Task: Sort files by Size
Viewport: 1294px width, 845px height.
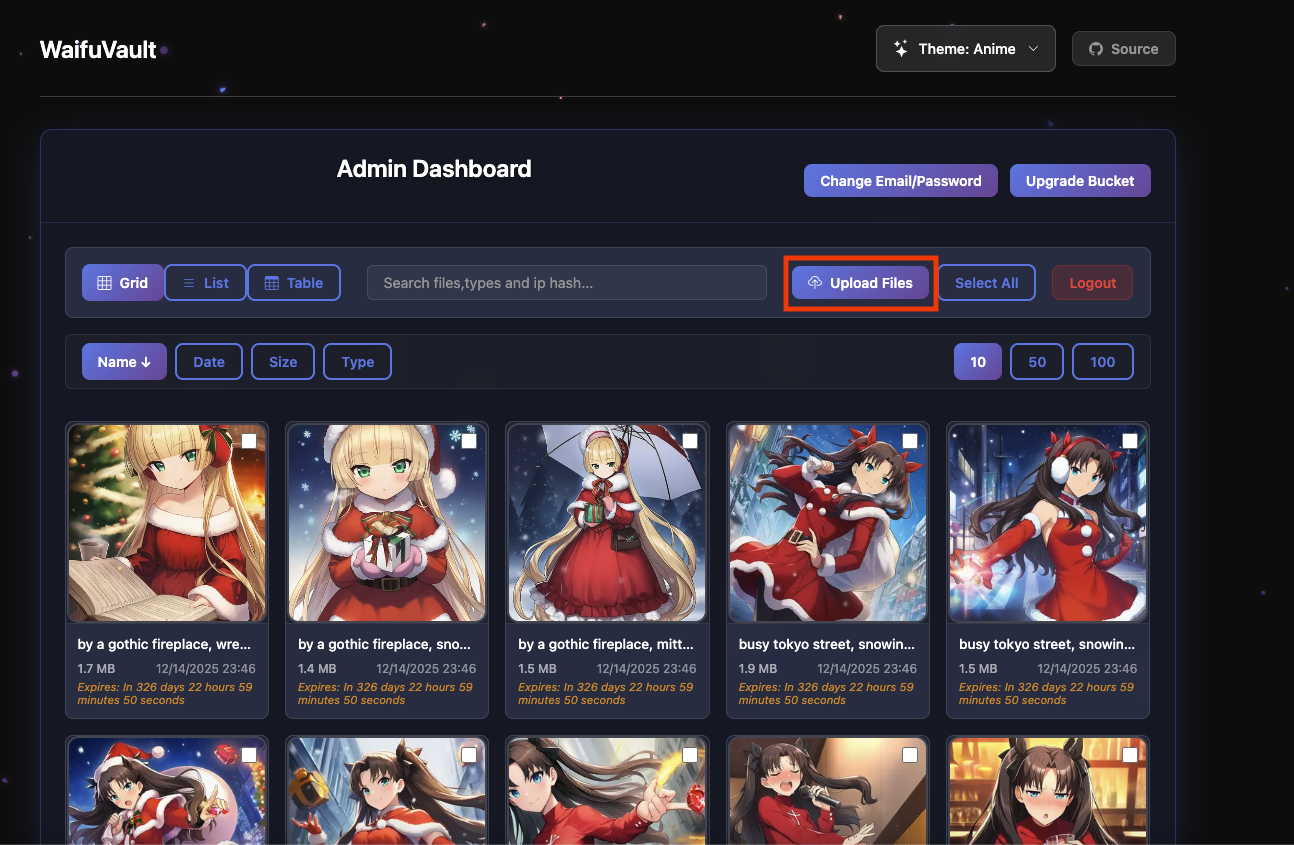Action: [x=283, y=362]
